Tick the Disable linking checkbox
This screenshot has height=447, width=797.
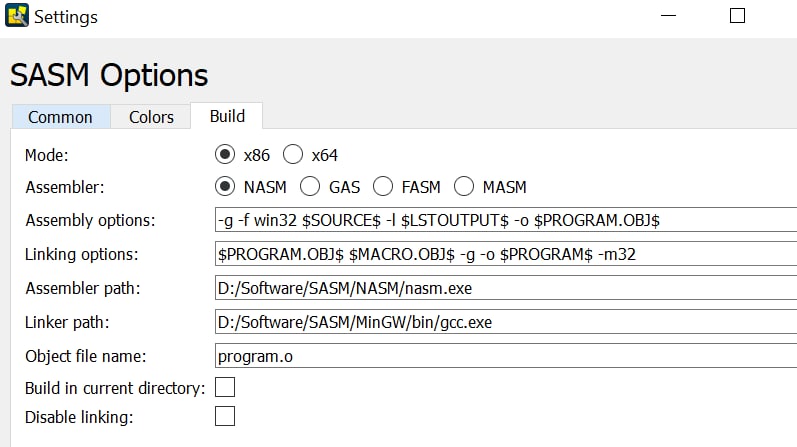point(225,416)
